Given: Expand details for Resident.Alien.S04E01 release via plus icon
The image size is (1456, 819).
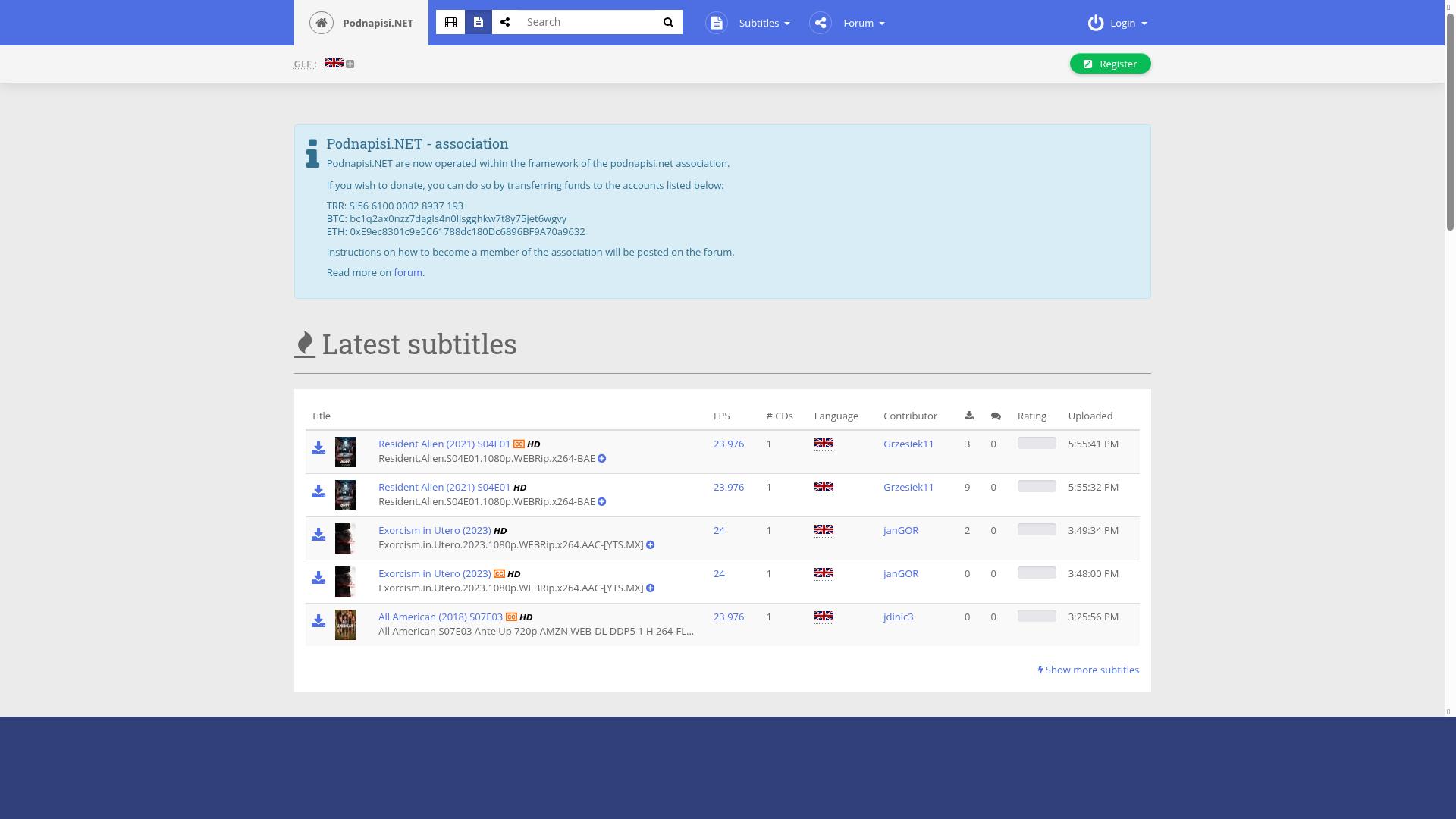Looking at the screenshot, I should click(601, 458).
